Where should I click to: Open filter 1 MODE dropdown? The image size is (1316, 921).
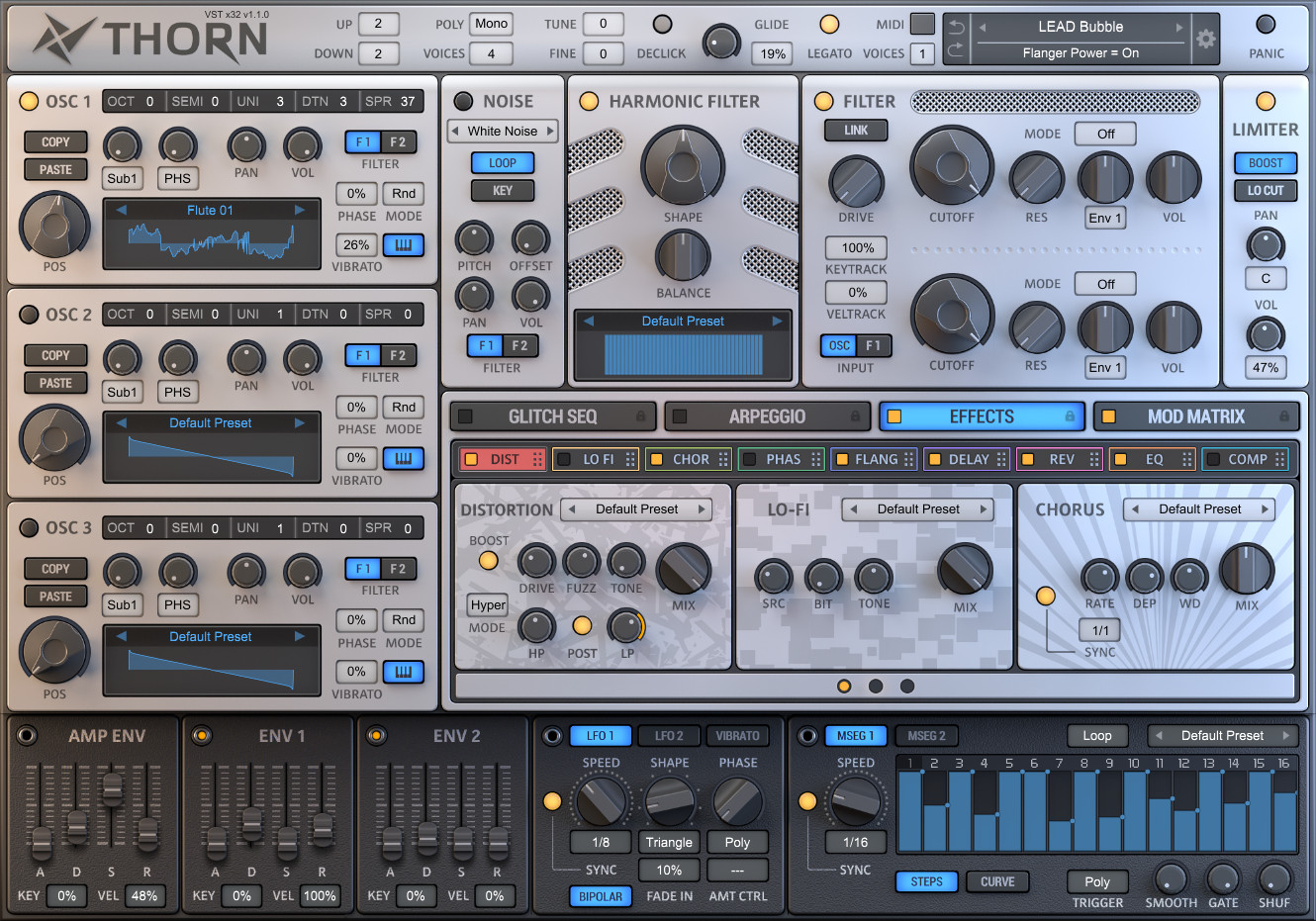(x=1105, y=134)
